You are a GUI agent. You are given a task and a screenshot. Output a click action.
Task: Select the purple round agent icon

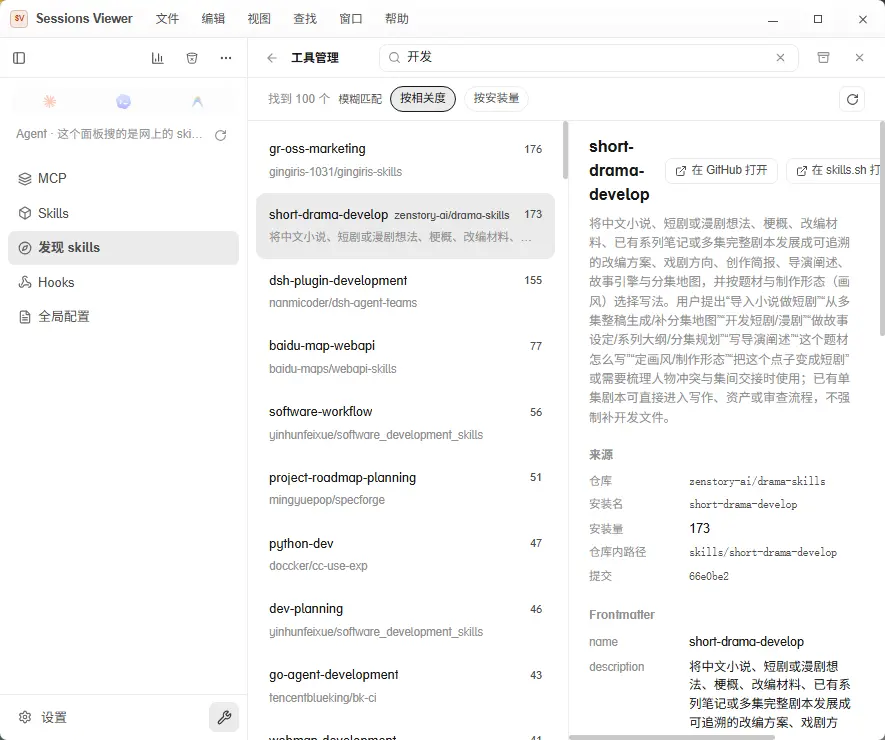point(124,102)
